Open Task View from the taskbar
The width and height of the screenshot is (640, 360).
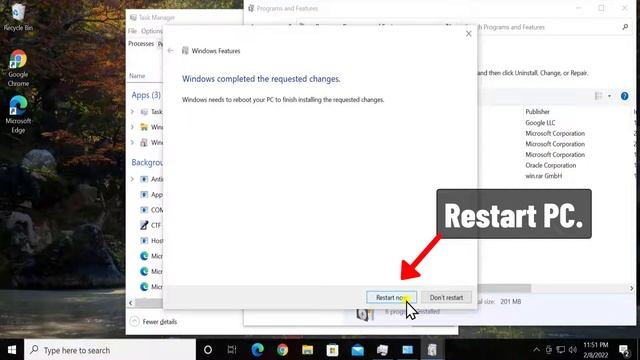click(232, 350)
